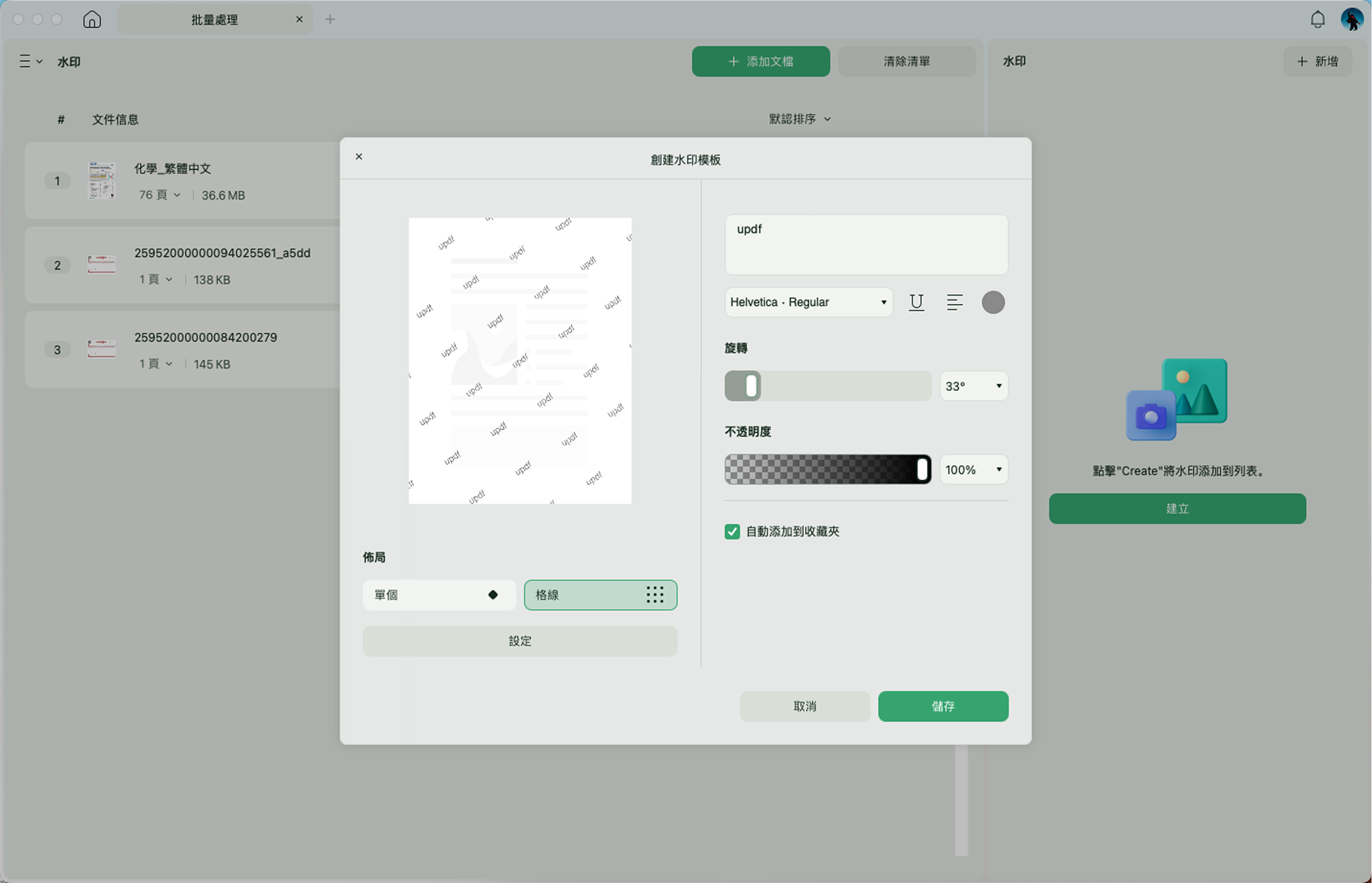Select file 25952000000094025561_a5dd
This screenshot has height=883, width=1372.
click(x=182, y=265)
